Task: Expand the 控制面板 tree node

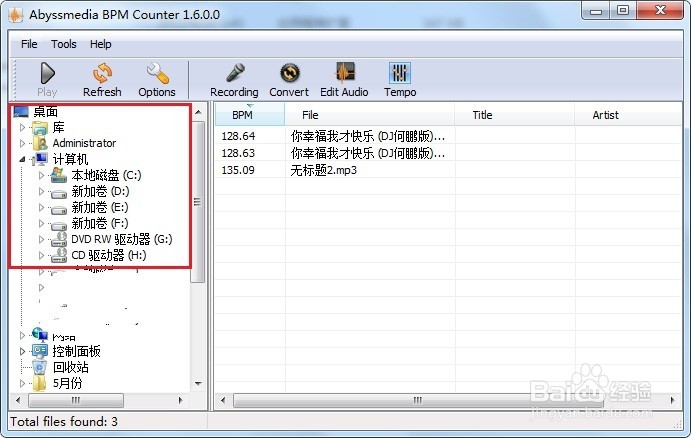Action: click(22, 351)
